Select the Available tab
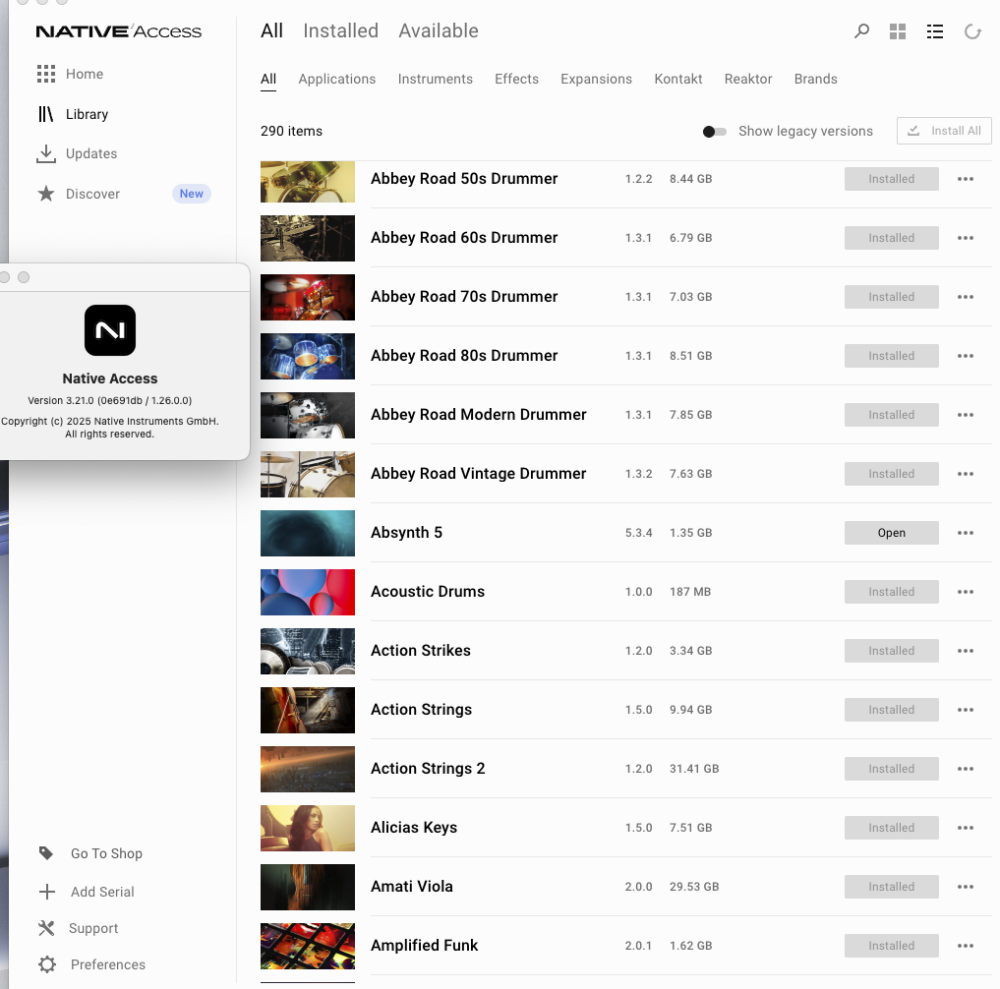The image size is (1000, 989). coord(438,31)
